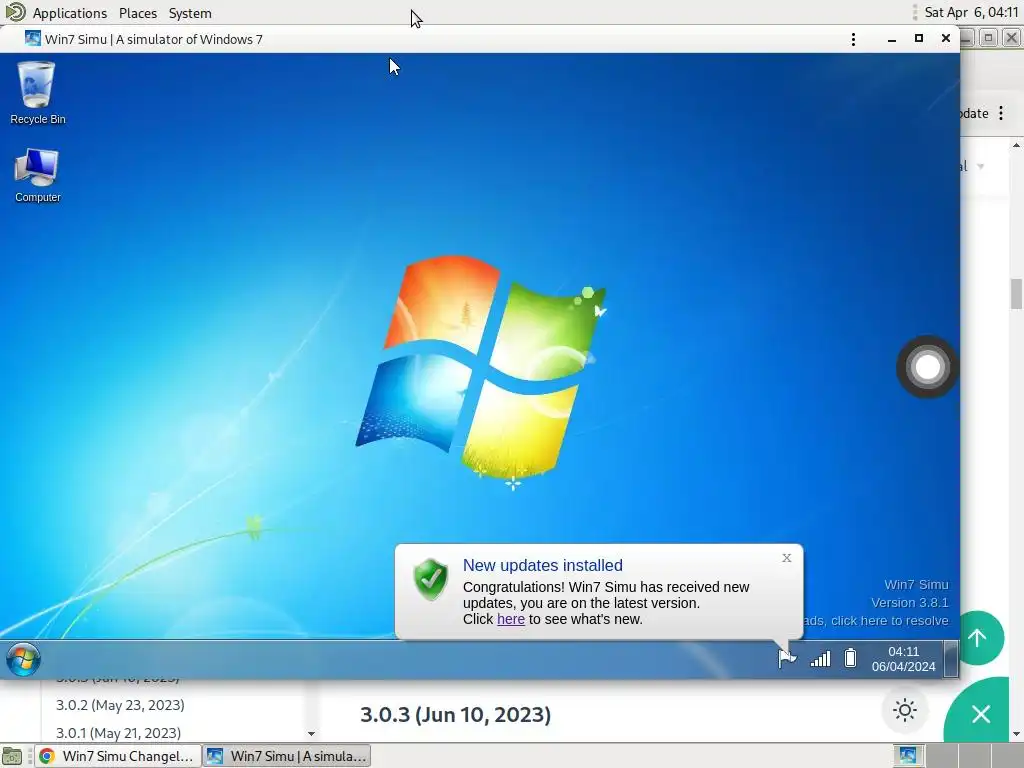Image resolution: width=1024 pixels, height=768 pixels.
Task: Maximize the Win7 Simu window
Action: 918,39
